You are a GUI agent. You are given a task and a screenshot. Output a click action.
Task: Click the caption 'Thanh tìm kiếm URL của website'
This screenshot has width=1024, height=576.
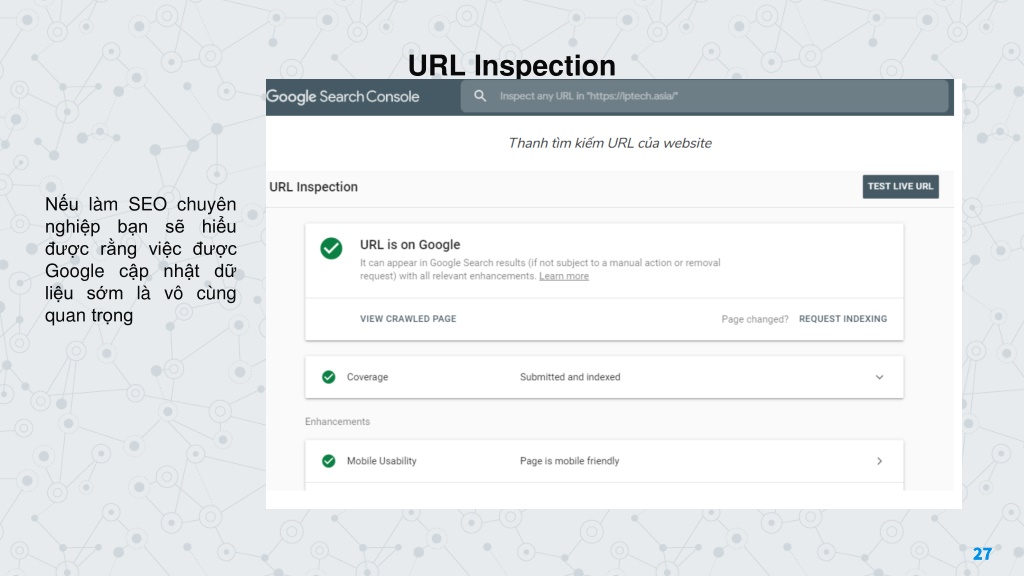(610, 143)
